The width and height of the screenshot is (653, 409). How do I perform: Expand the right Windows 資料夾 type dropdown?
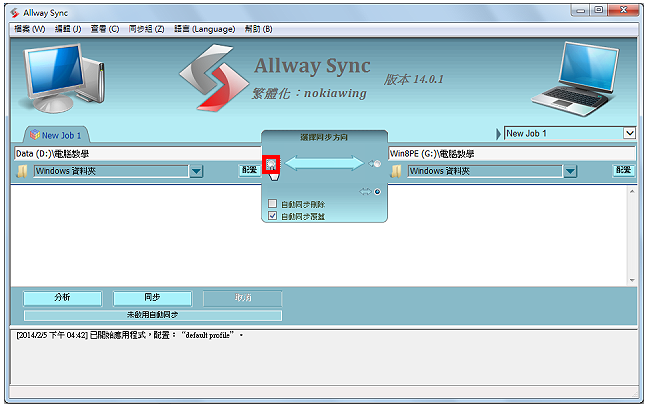(x=570, y=171)
